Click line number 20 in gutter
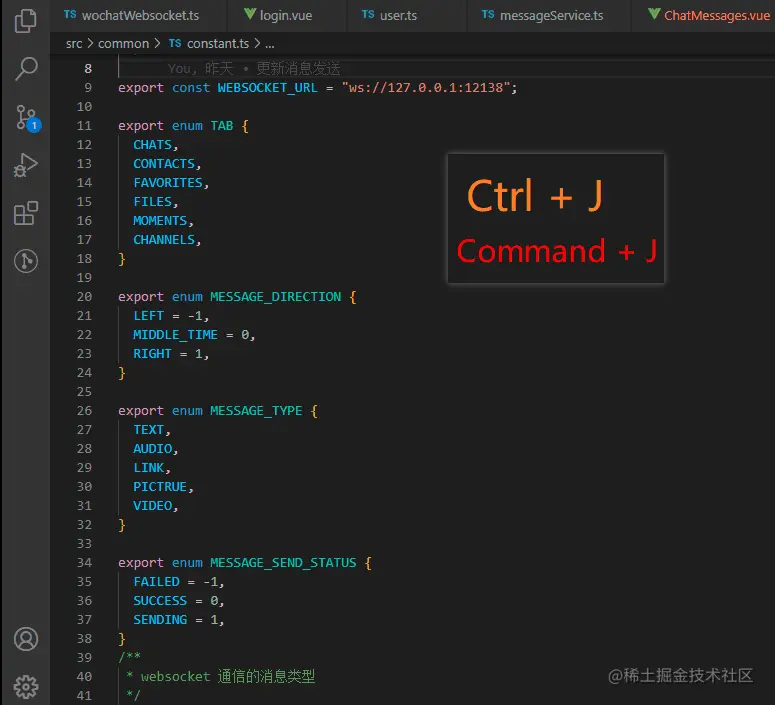Screen dimensions: 775x705 click(x=84, y=297)
